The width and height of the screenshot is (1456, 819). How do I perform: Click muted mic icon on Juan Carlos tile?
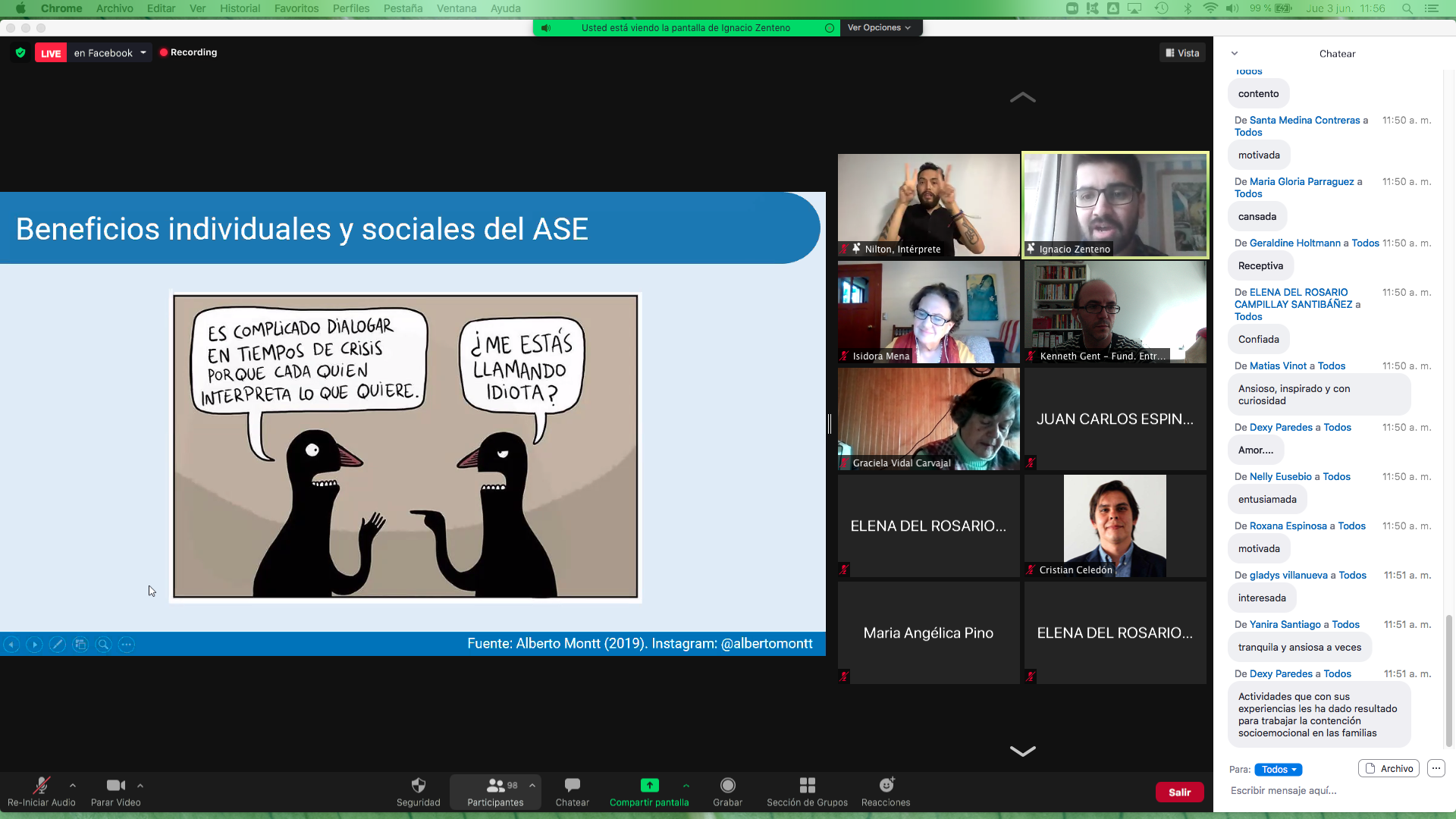1031,462
